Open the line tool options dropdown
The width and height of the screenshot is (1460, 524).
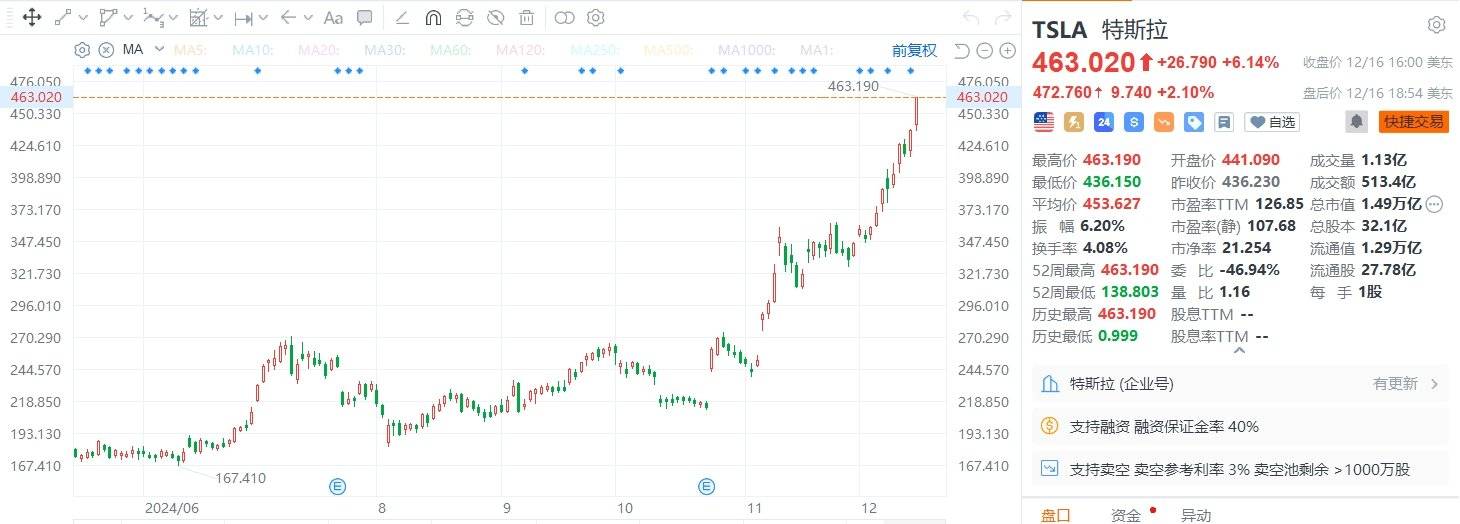(83, 18)
